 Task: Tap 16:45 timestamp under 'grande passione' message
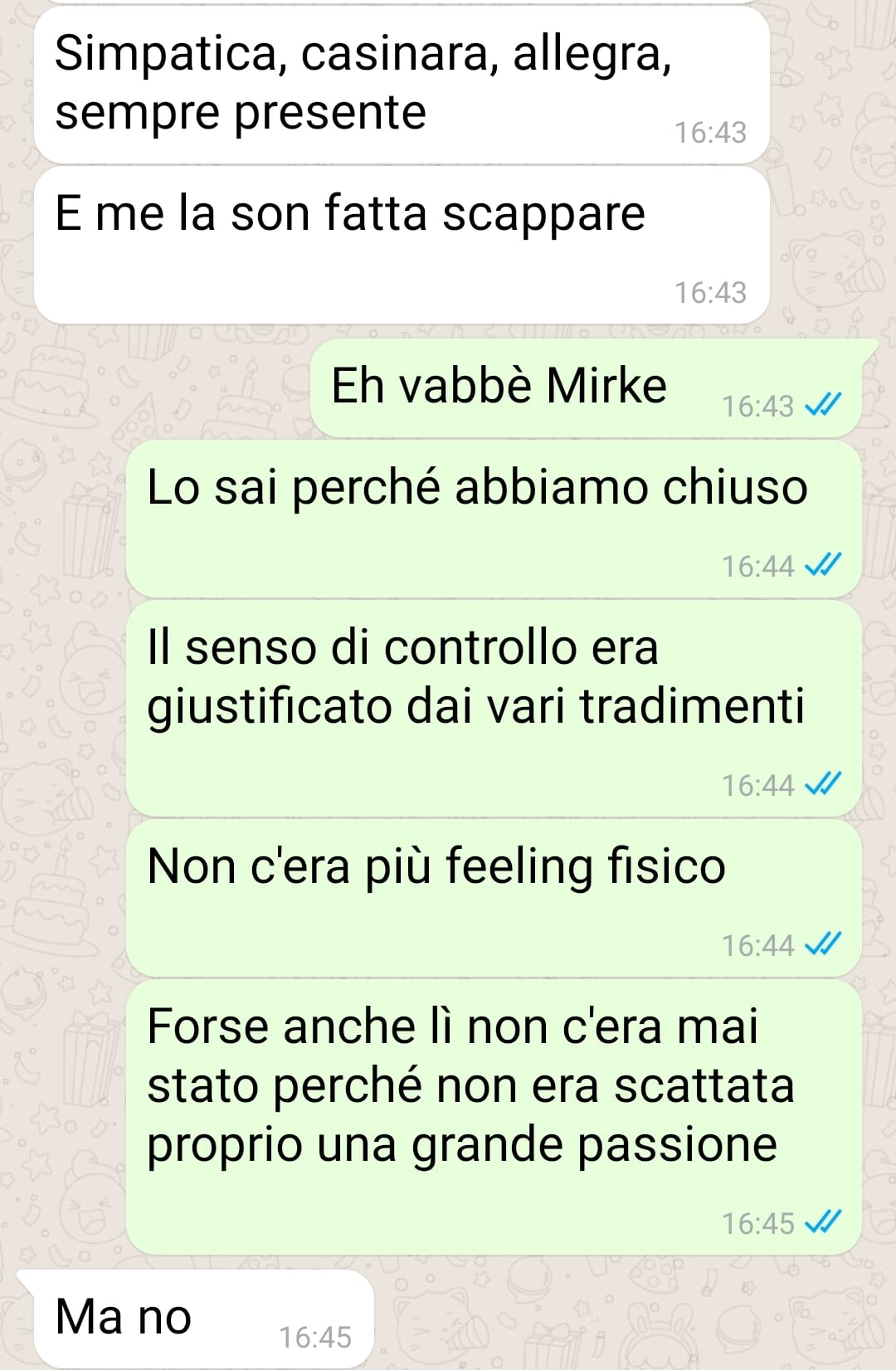757,1223
